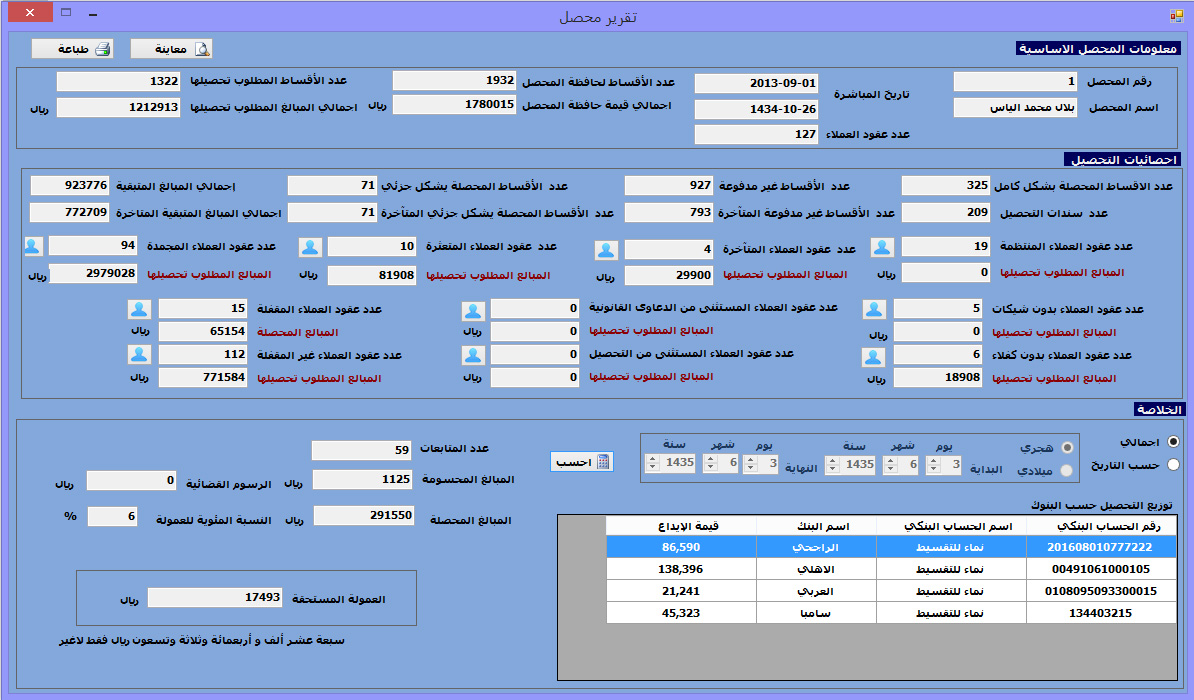Click the Preview (معاينة) button

(x=171, y=49)
